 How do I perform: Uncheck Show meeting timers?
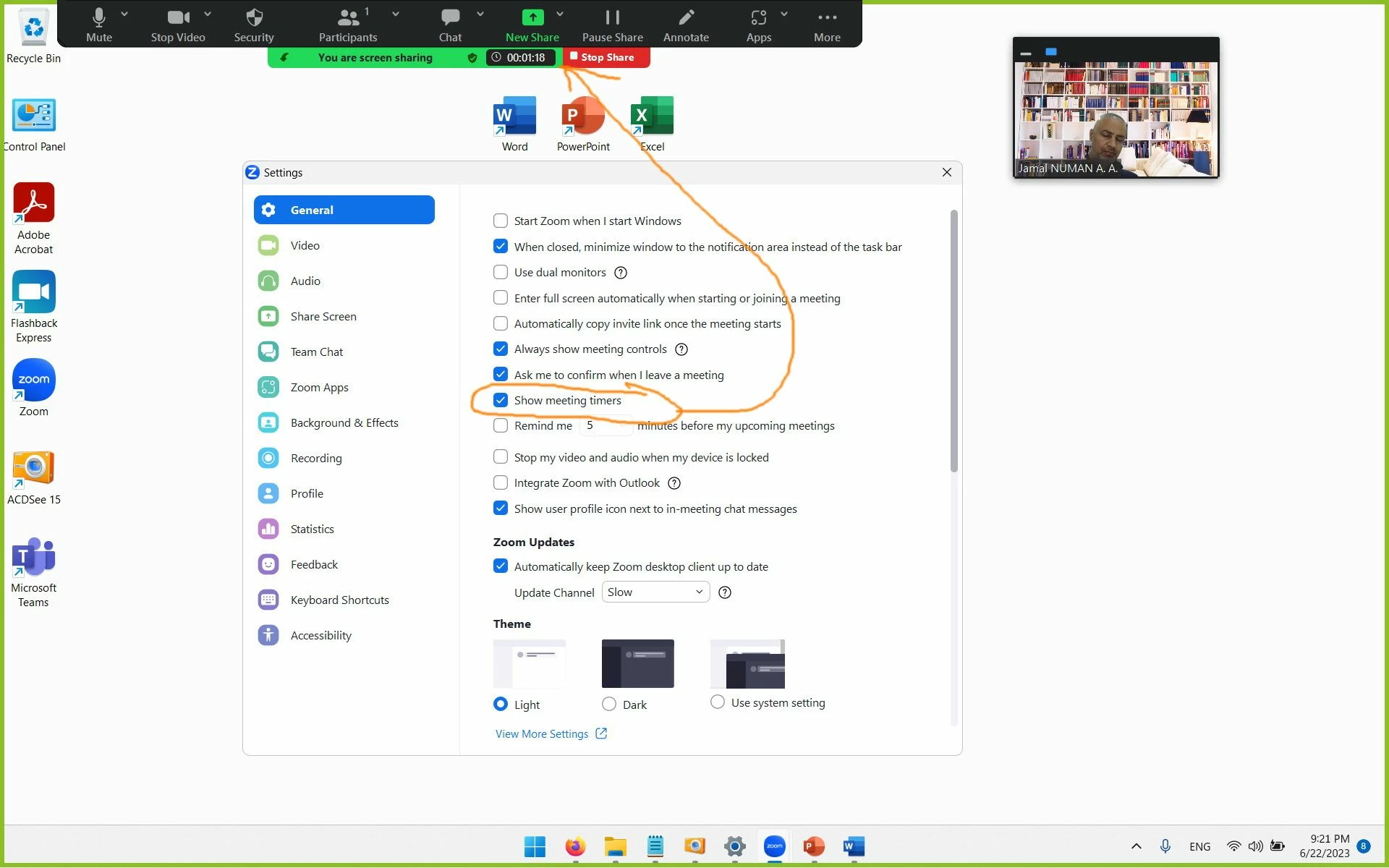(501, 400)
